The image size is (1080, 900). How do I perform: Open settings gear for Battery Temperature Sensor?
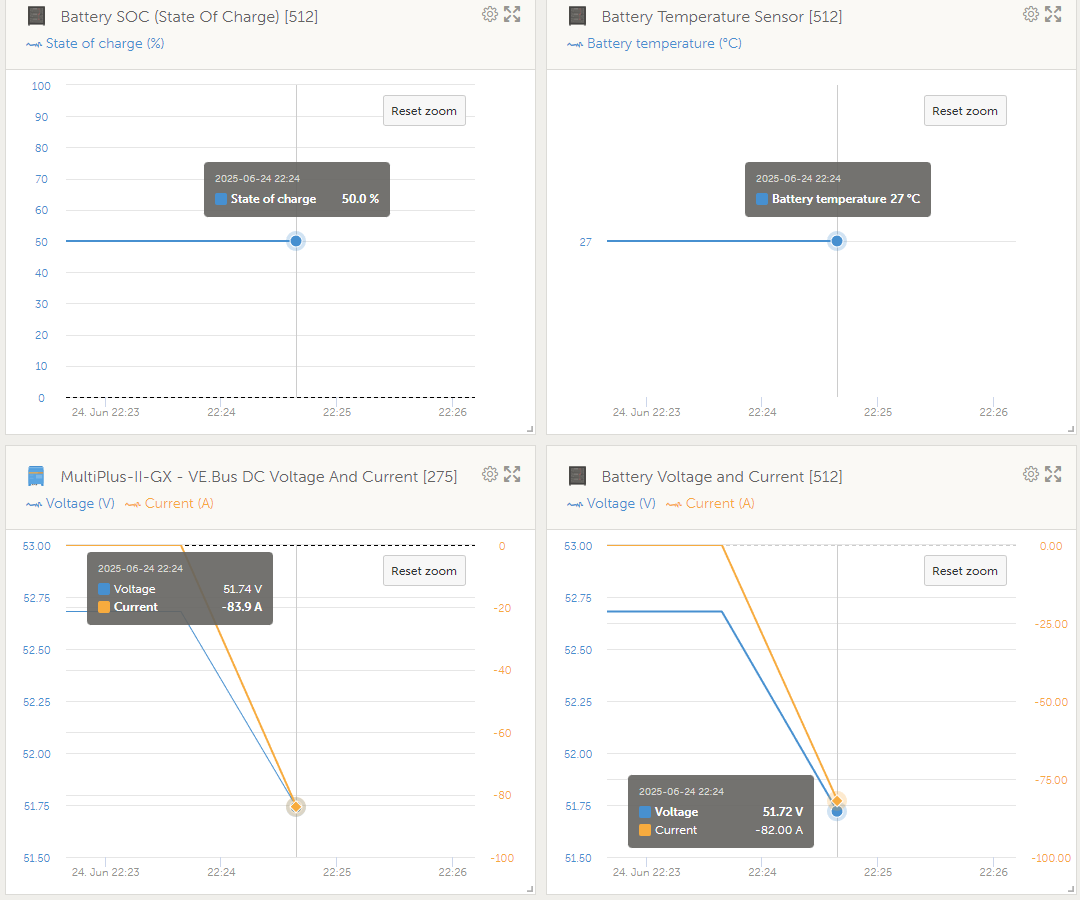coord(1031,14)
